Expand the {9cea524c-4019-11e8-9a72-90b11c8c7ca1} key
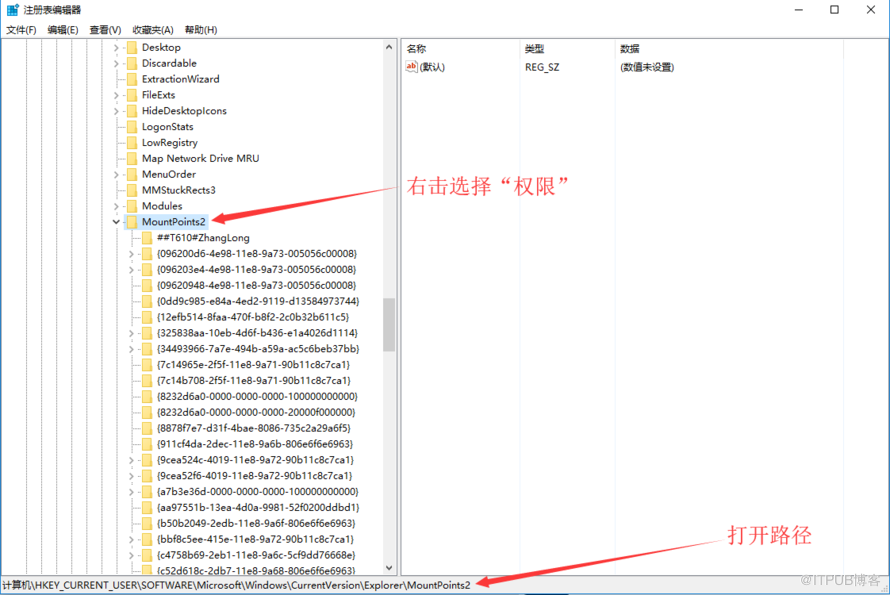 point(132,460)
